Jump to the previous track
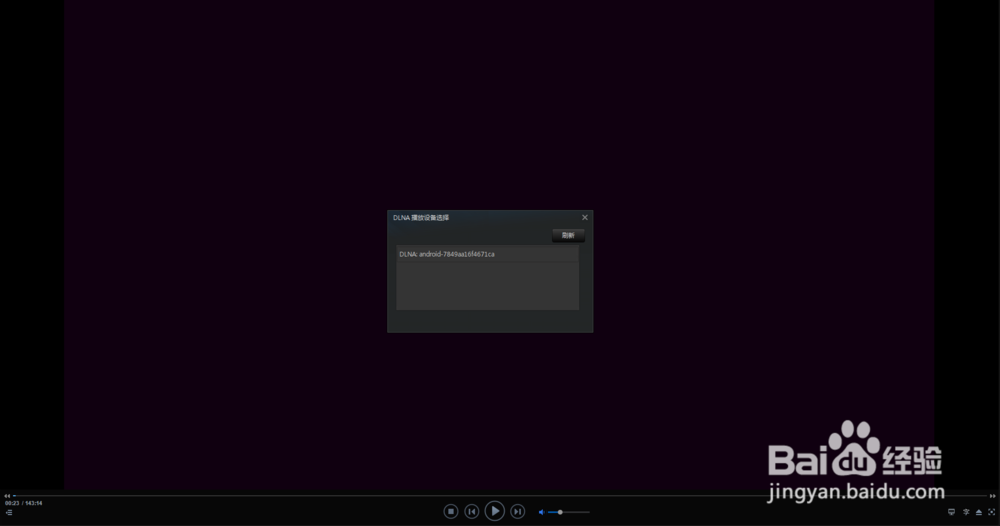 [472, 511]
